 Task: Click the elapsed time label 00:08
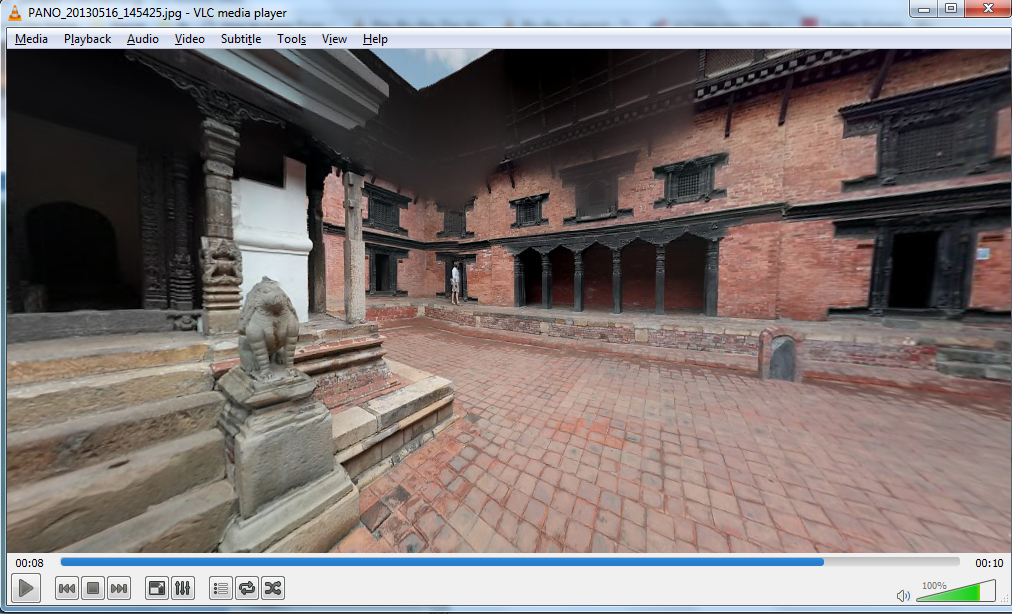(x=30, y=563)
